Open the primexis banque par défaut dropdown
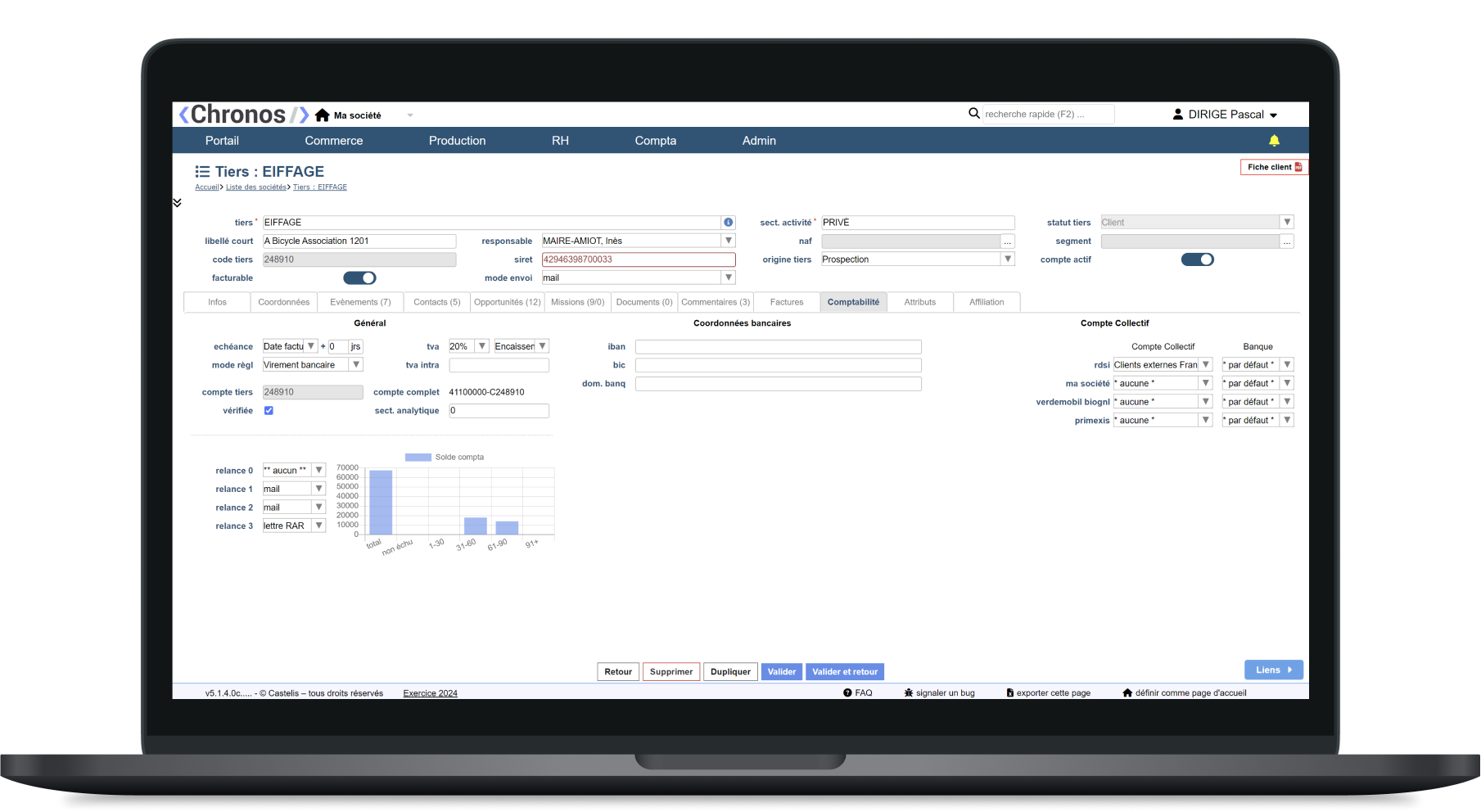Image resolution: width=1481 pixels, height=812 pixels. pos(1287,421)
